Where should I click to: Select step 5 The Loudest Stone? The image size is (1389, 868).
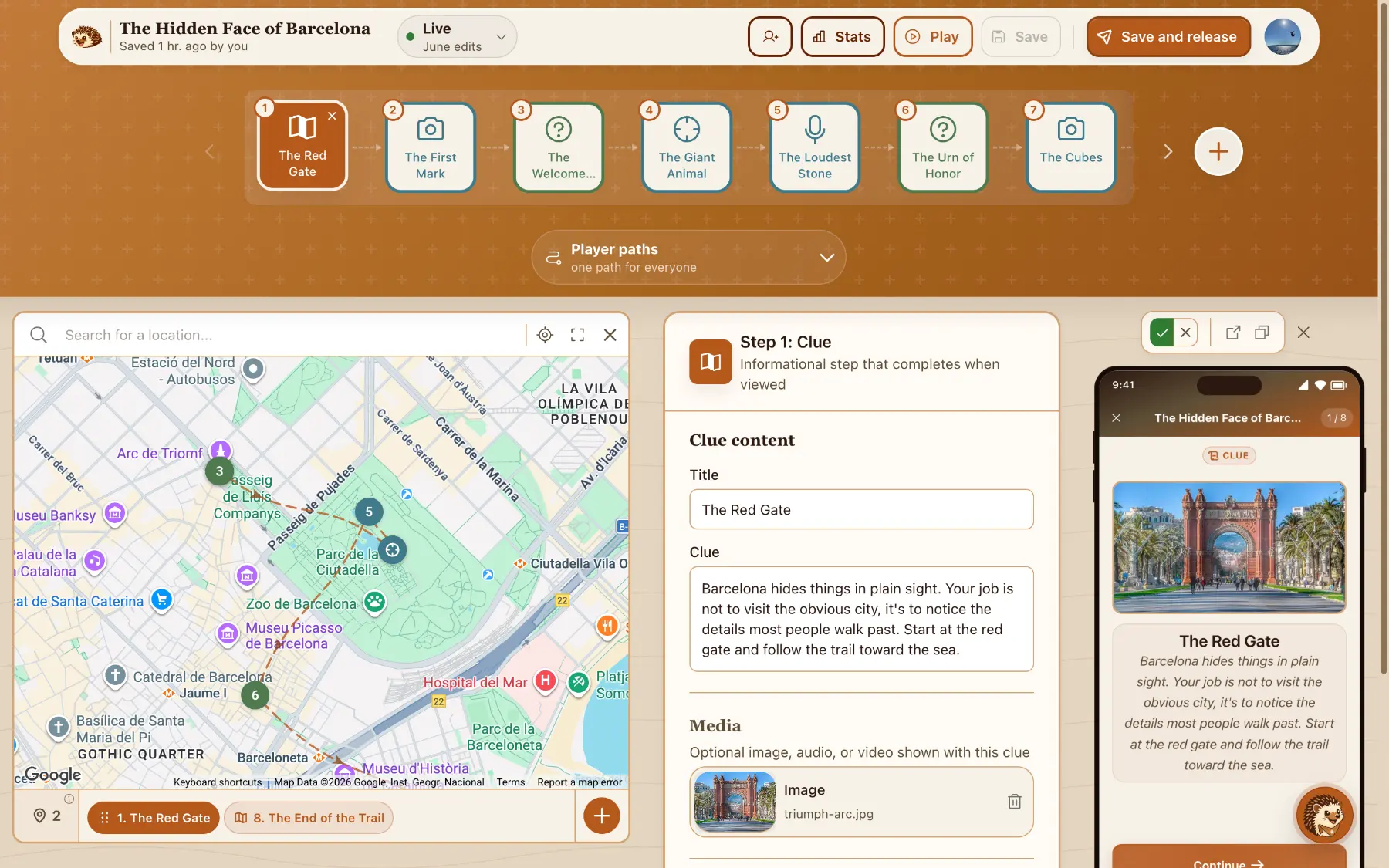pyautogui.click(x=814, y=147)
